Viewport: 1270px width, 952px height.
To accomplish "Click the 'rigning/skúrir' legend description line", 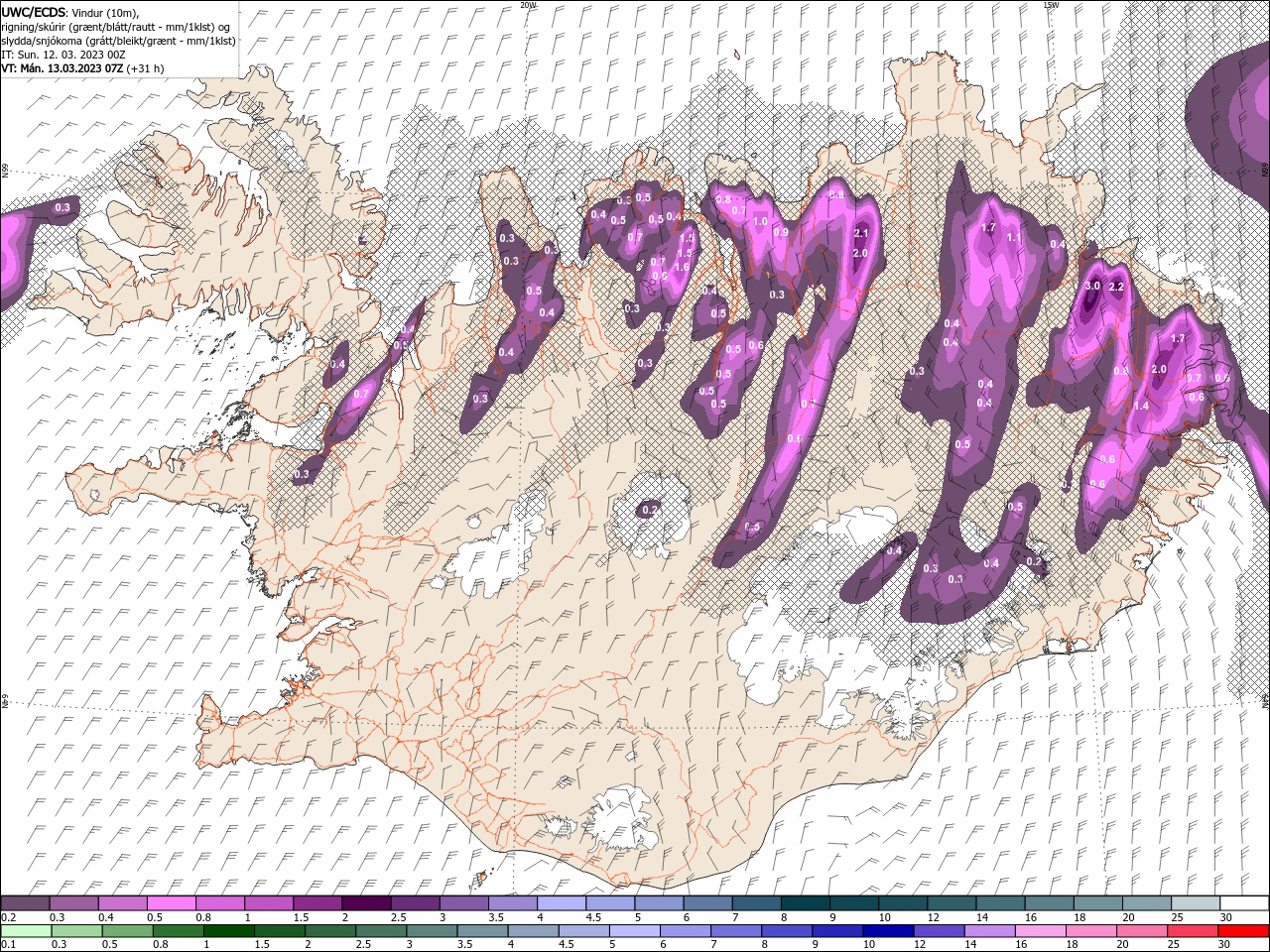I will click(x=115, y=27).
